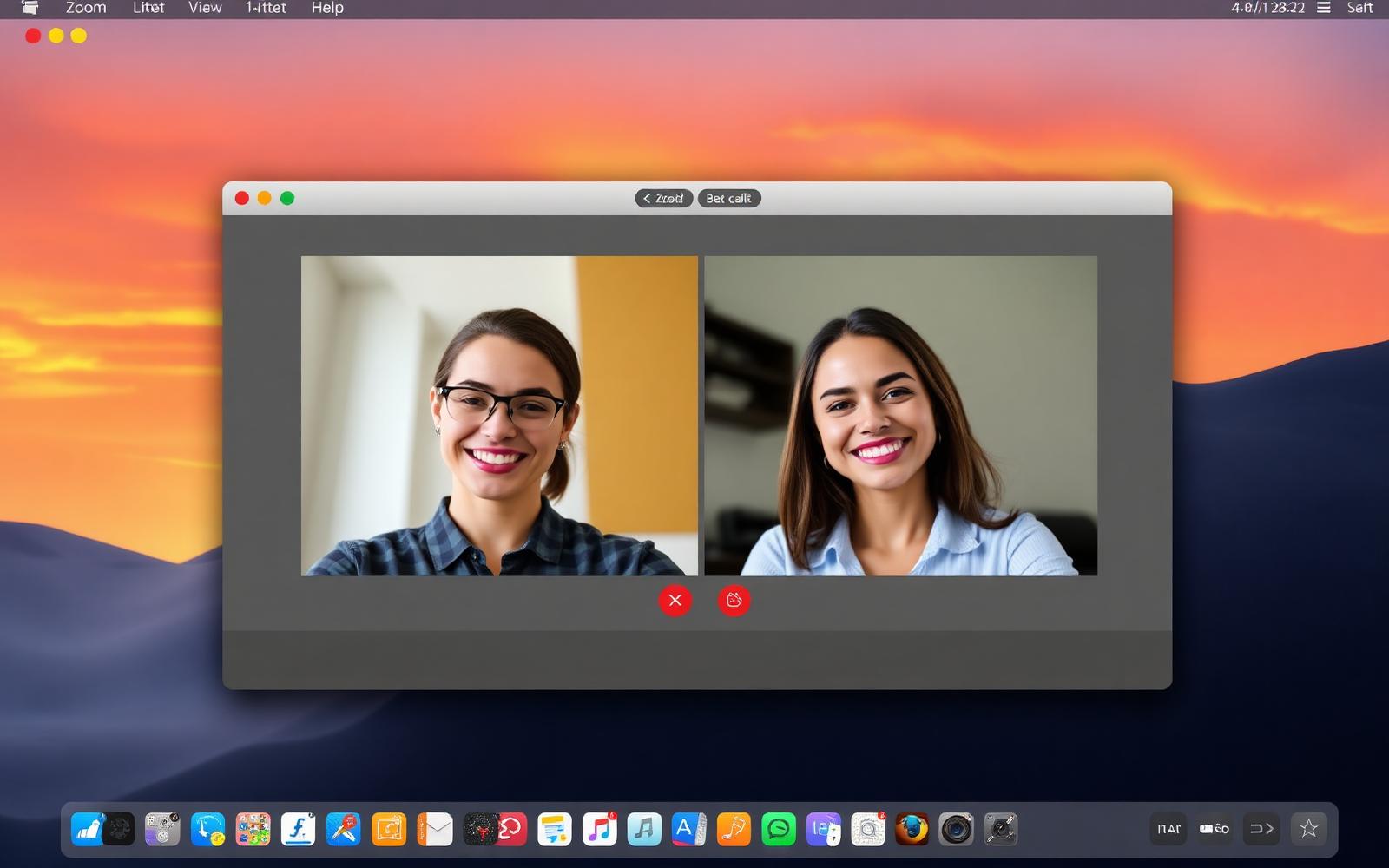This screenshot has width=1389, height=868.
Task: Select the video of woman wearing glasses
Action: [x=499, y=416]
